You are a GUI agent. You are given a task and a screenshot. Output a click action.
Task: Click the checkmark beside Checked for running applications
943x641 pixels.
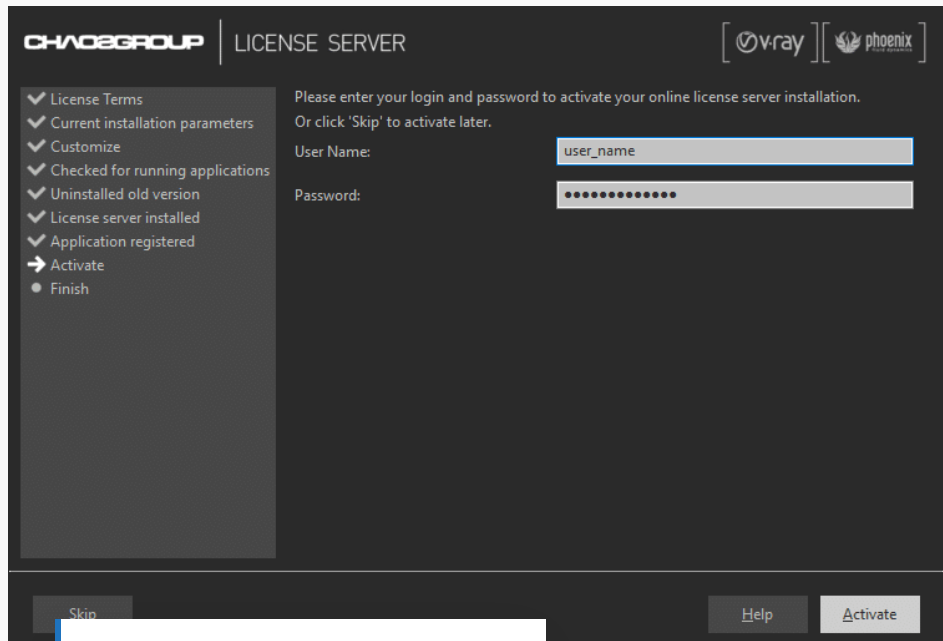pos(37,170)
